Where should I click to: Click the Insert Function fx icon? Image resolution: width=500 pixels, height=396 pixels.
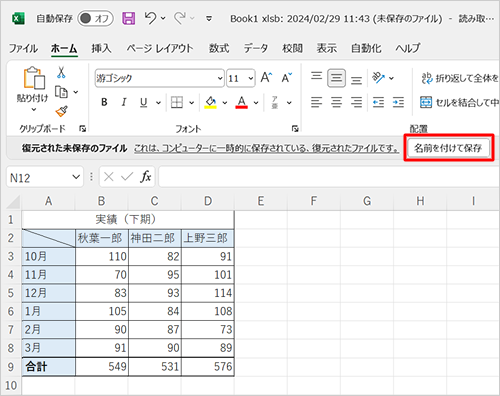(x=146, y=177)
